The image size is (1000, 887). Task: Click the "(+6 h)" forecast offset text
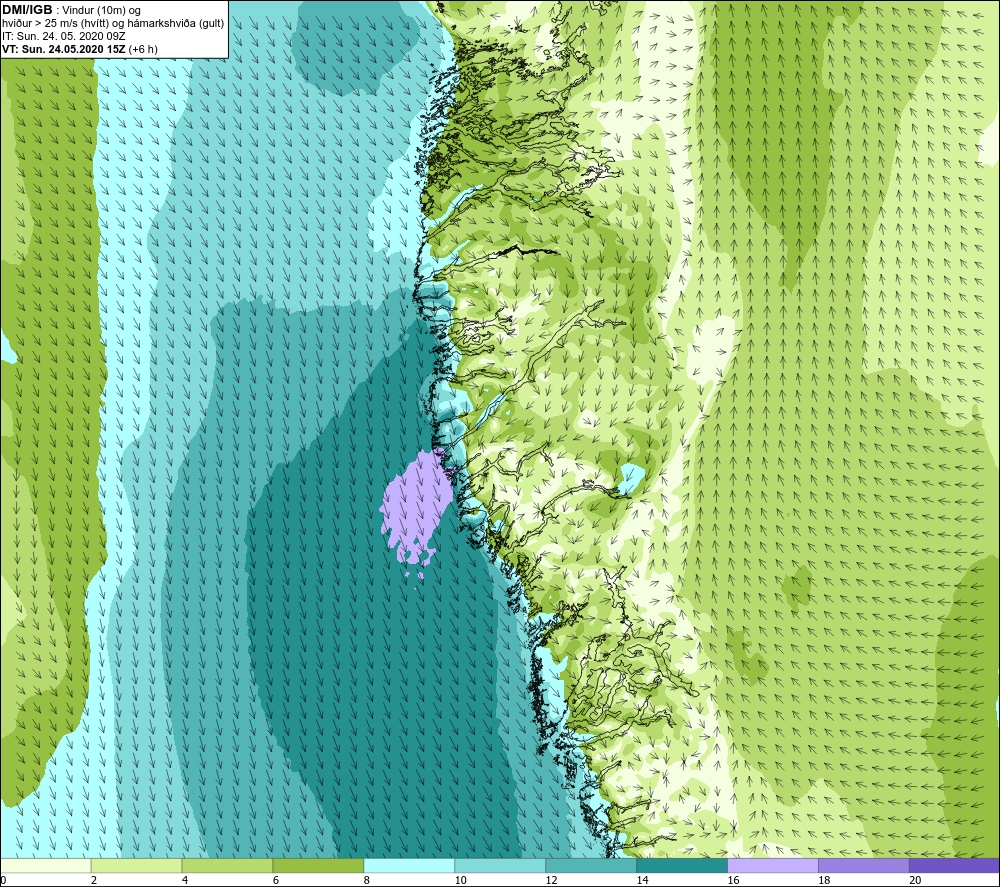tap(143, 49)
